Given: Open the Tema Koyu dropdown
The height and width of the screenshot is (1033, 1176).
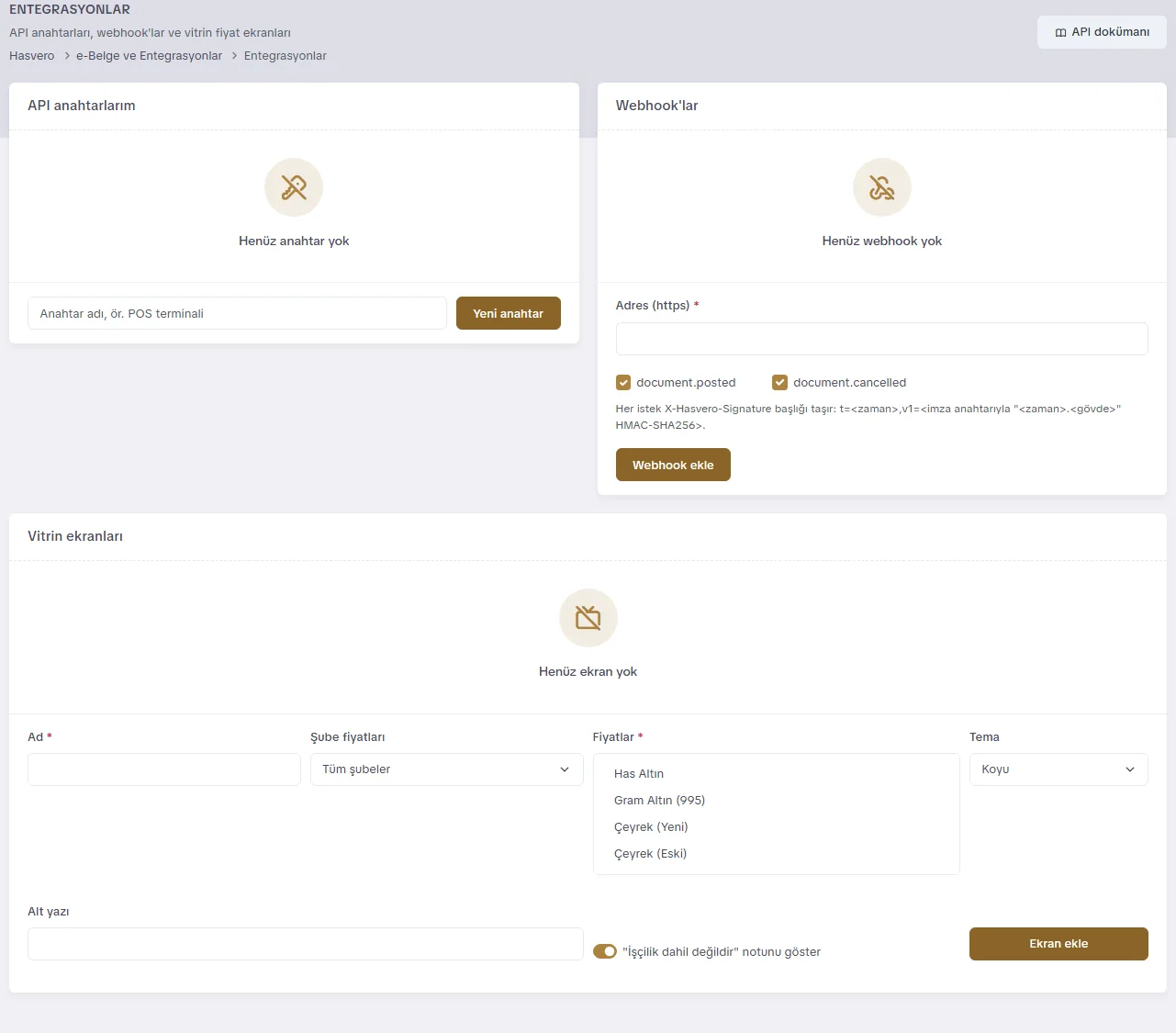Looking at the screenshot, I should (x=1058, y=769).
